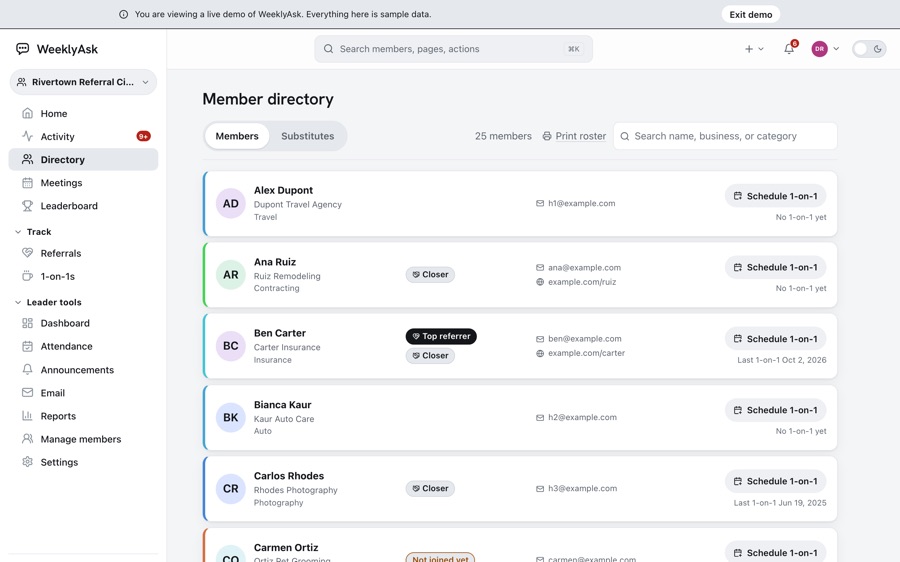Click the AR avatar for Ana Ruiz
Screen dimensions: 900x562
point(231,274)
